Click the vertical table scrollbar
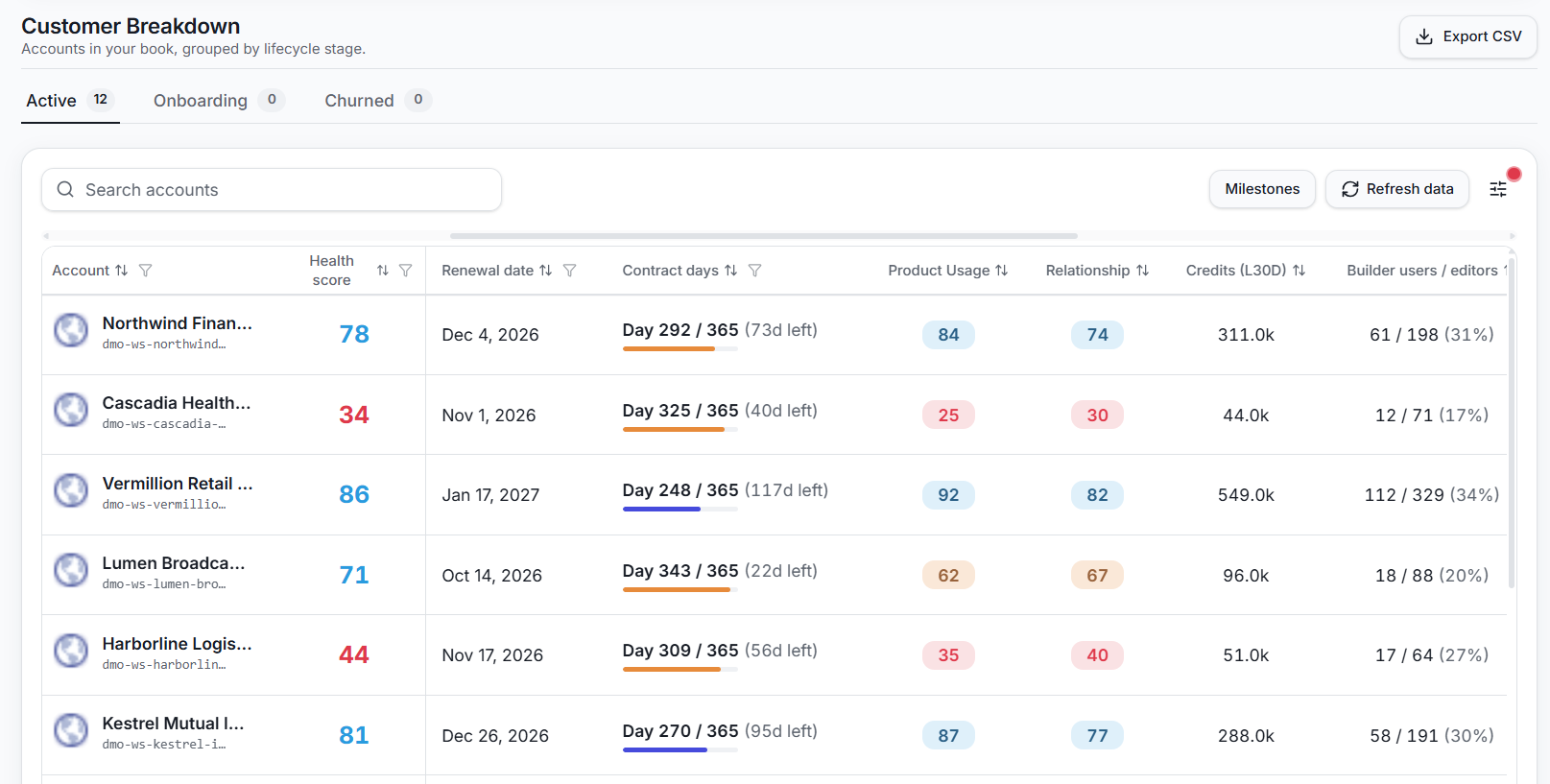This screenshot has height=784, width=1550. [x=1513, y=422]
